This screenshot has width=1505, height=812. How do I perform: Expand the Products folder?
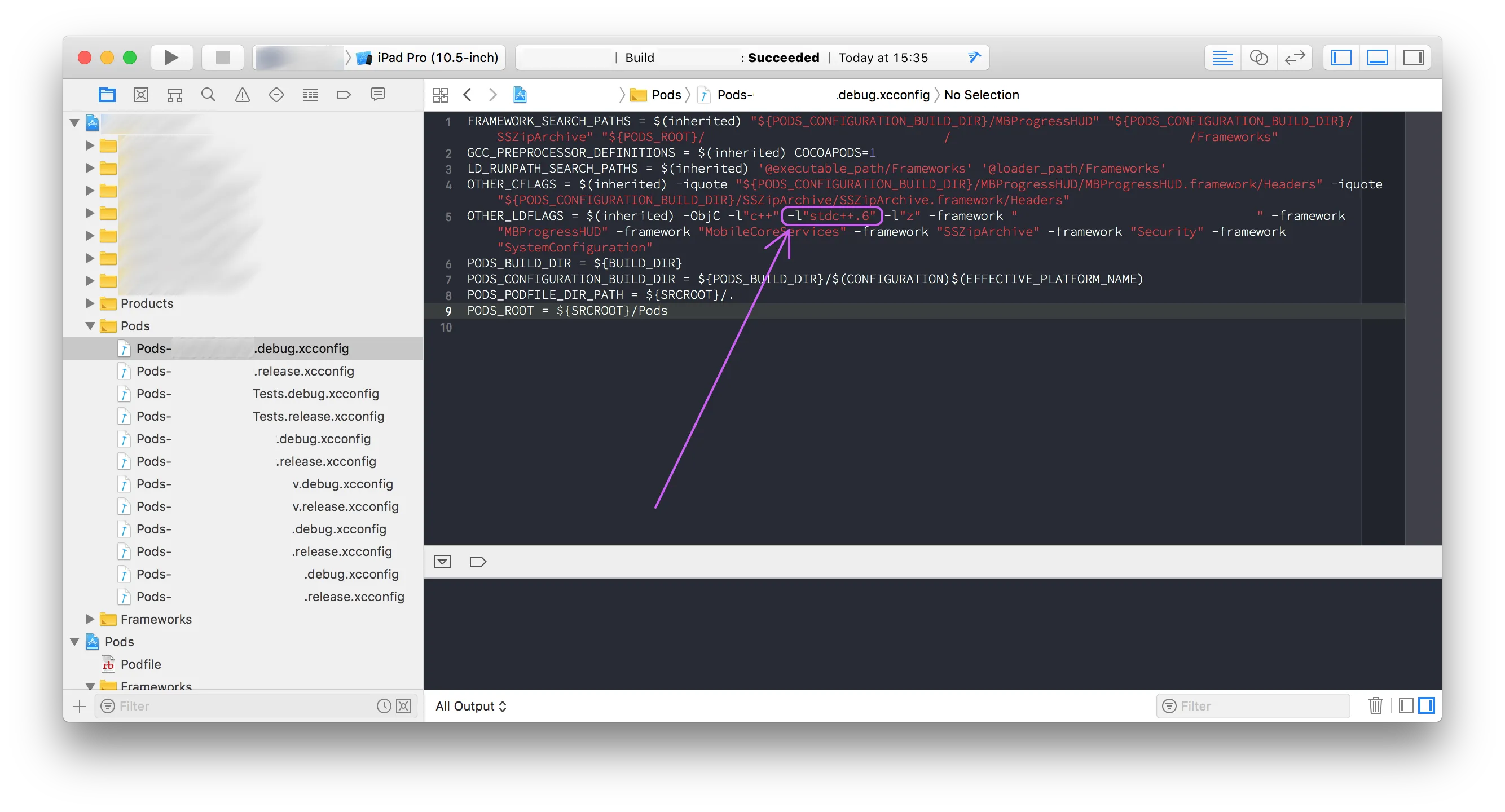coord(90,303)
